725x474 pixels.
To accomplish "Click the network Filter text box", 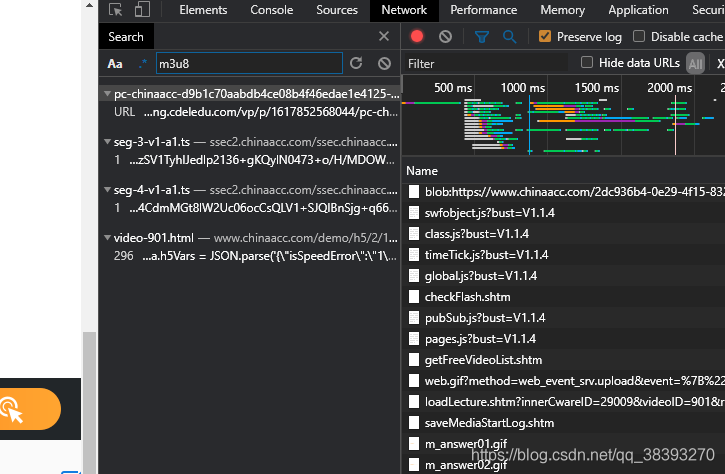I will pos(486,63).
